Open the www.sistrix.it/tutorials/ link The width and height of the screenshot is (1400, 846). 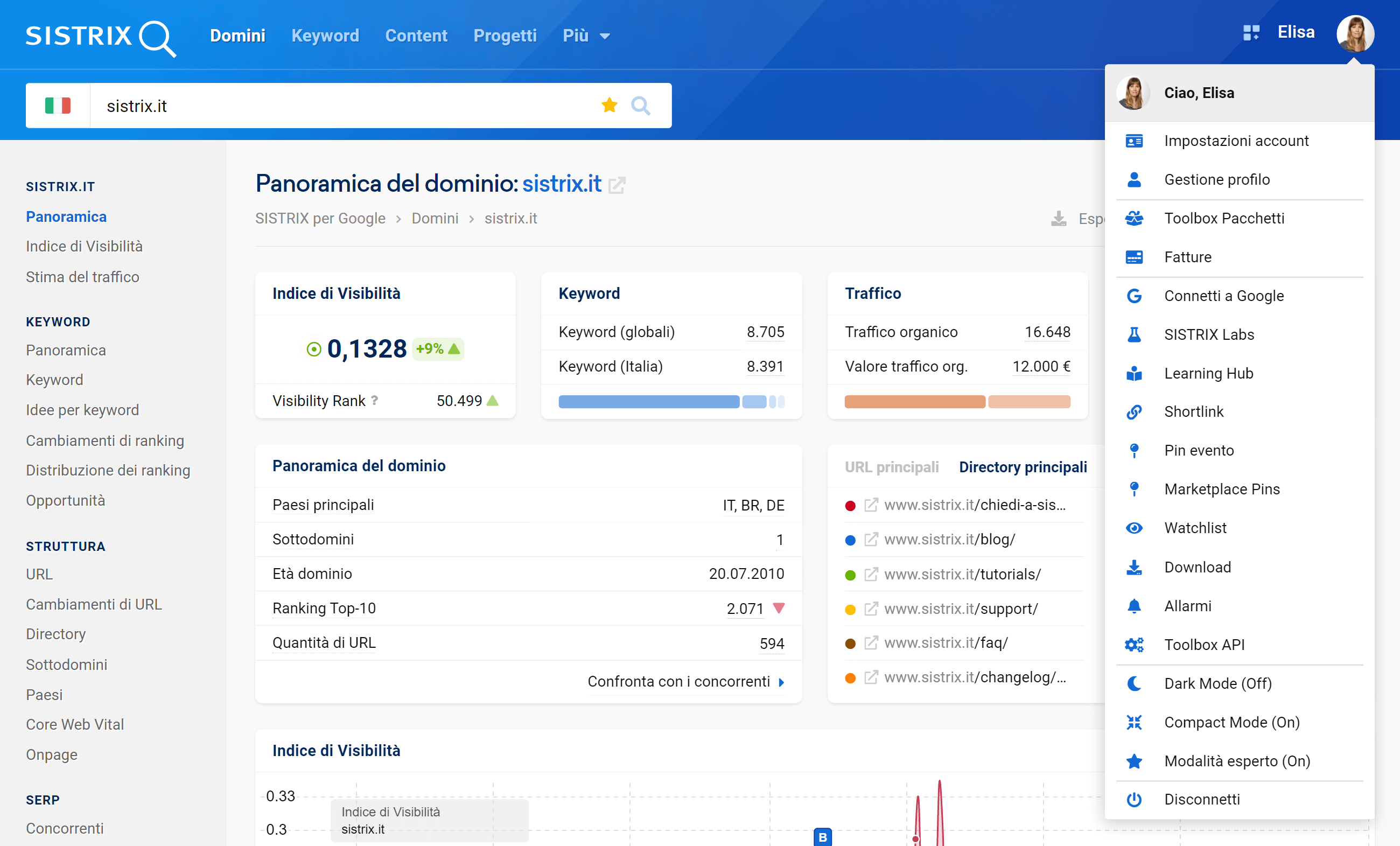point(963,574)
